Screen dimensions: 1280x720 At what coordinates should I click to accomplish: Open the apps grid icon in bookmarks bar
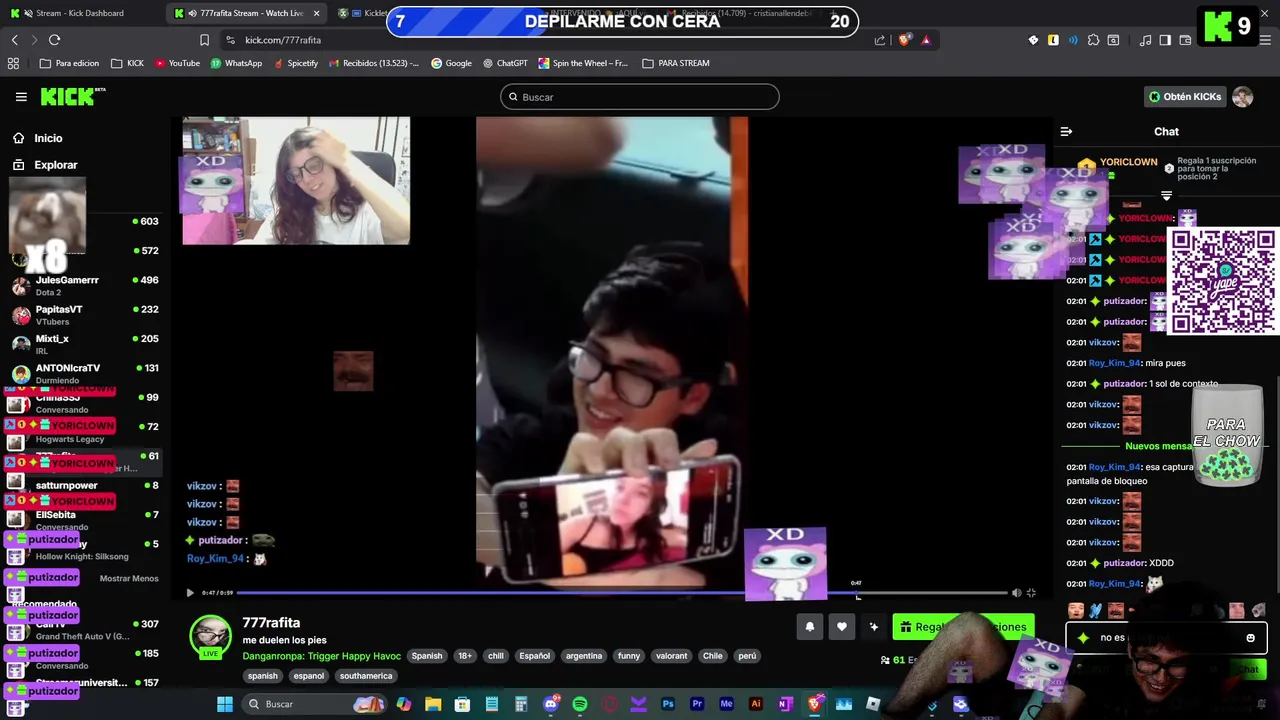[13, 63]
